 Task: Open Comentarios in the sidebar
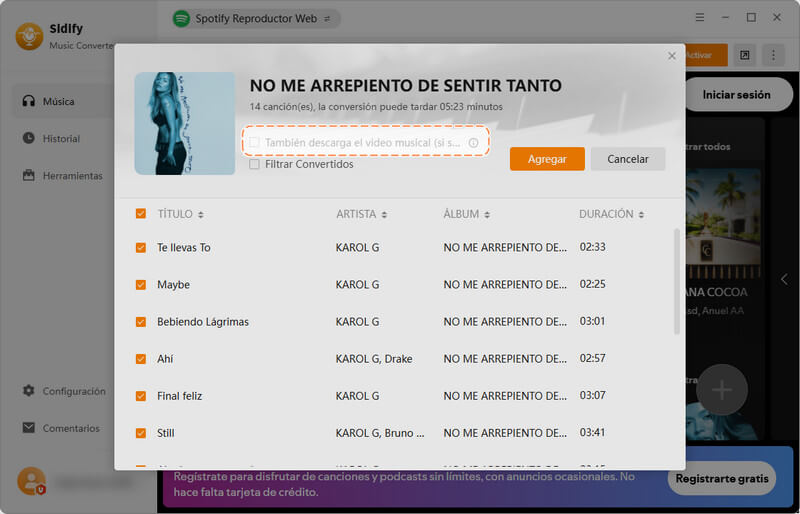tap(63, 428)
